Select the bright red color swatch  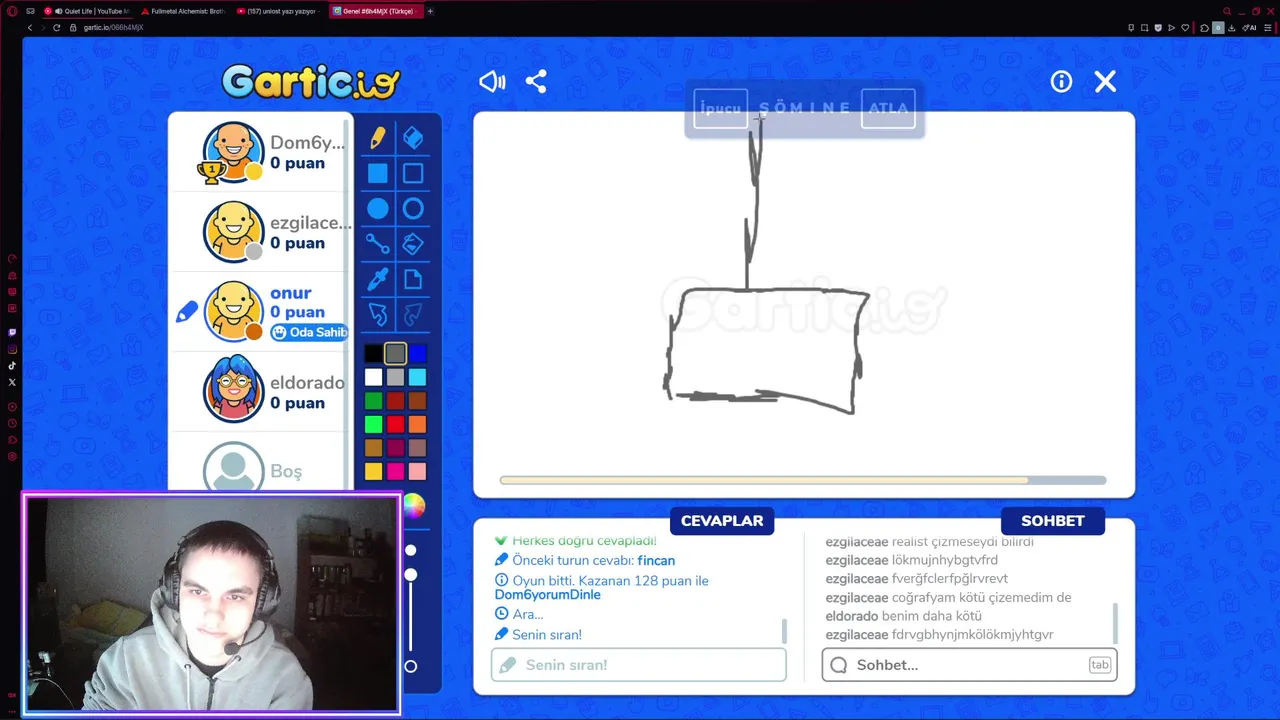[395, 424]
